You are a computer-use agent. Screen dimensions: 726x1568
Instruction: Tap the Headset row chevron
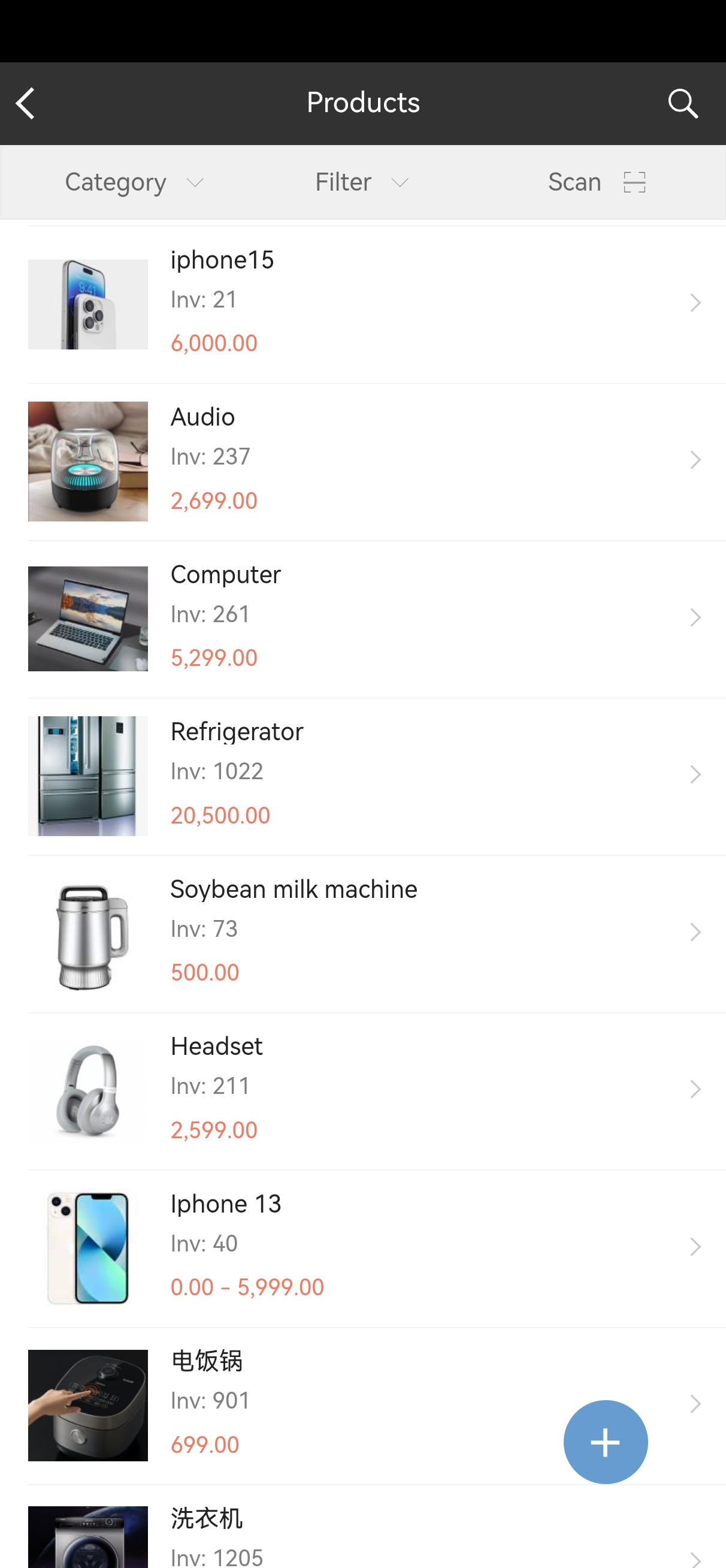coord(694,1090)
